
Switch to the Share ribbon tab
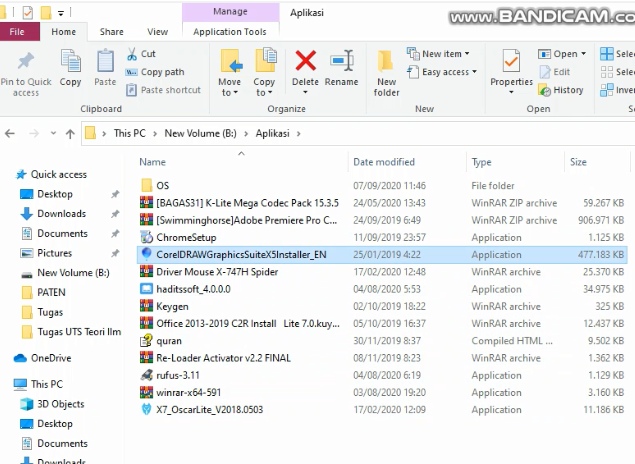coord(112,32)
